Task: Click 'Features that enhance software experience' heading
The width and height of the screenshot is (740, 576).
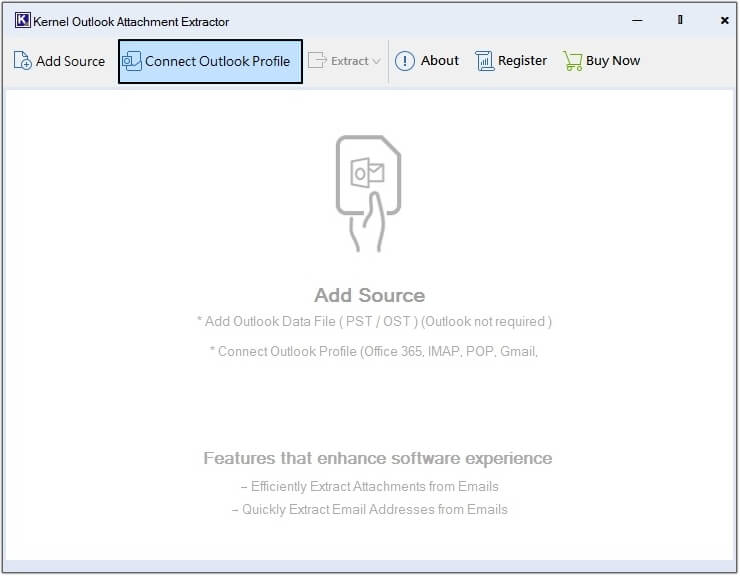Action: [378, 458]
